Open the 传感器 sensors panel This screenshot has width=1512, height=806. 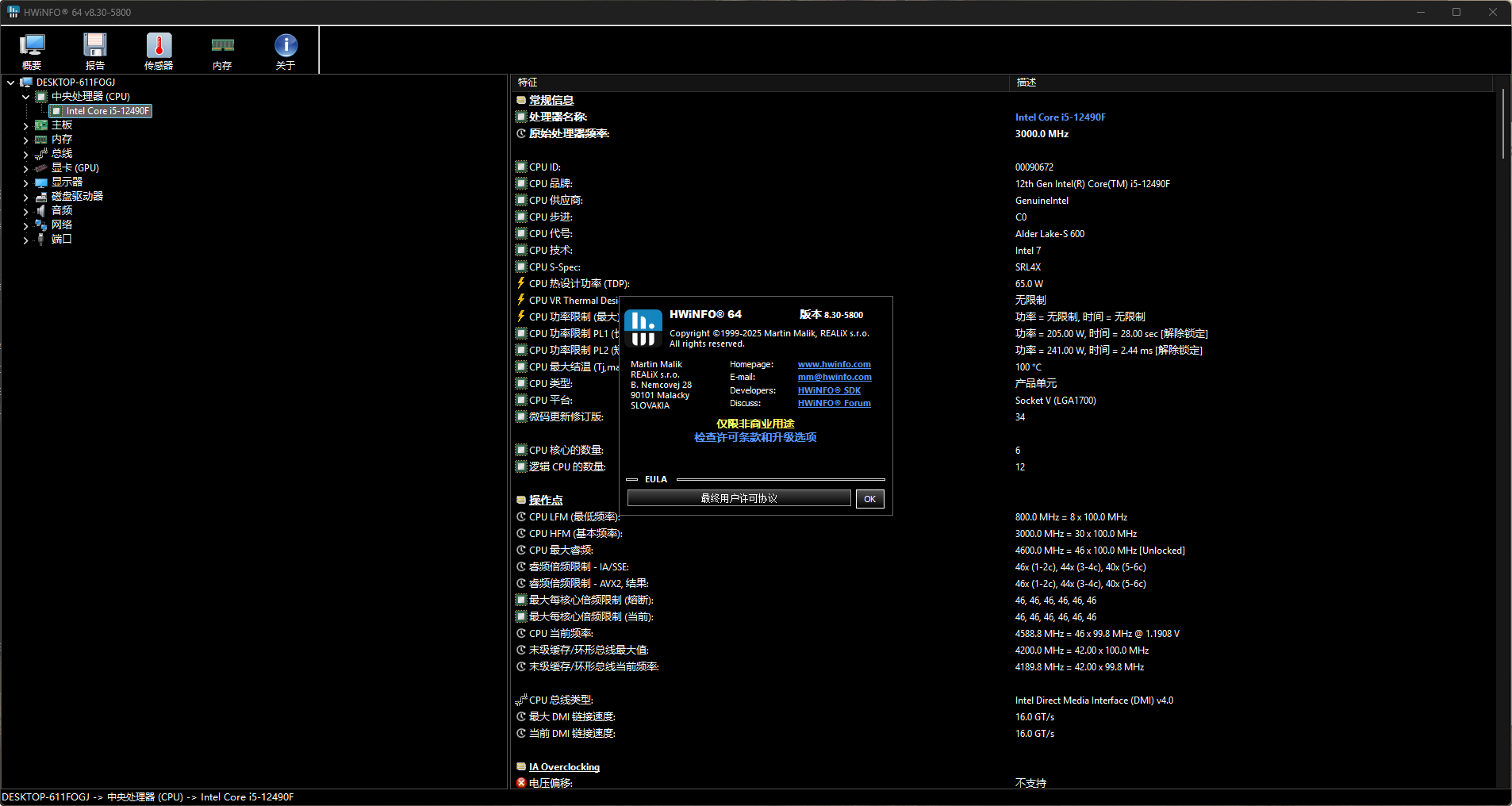point(159,49)
